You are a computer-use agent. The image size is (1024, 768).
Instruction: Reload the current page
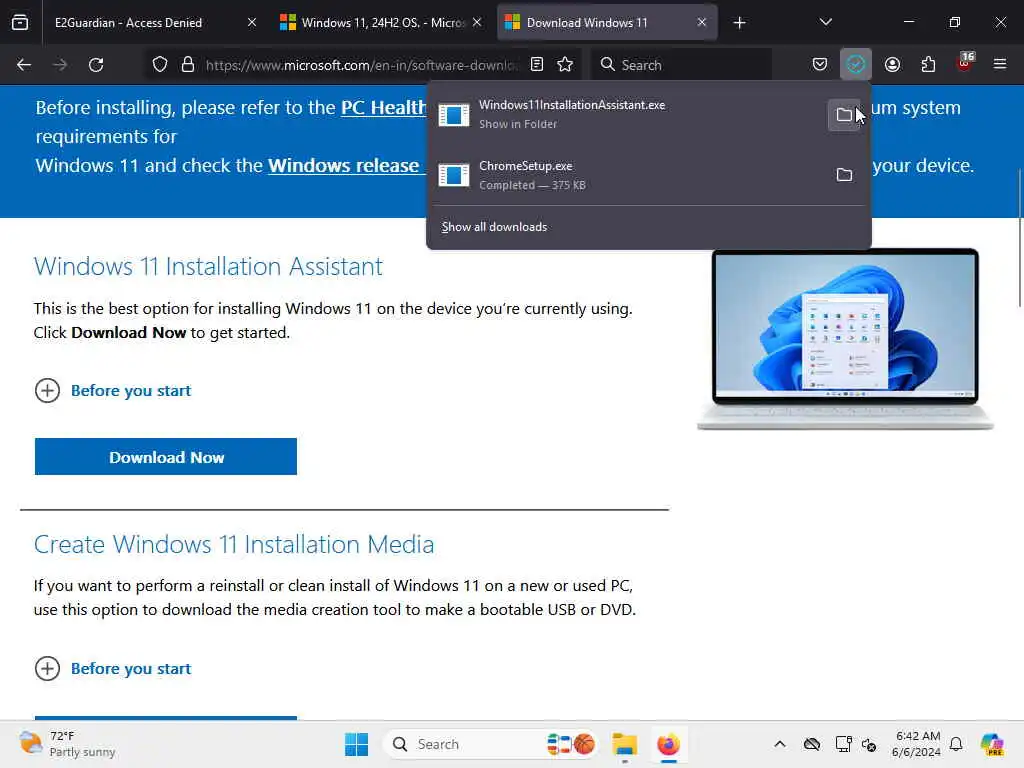[96, 65]
